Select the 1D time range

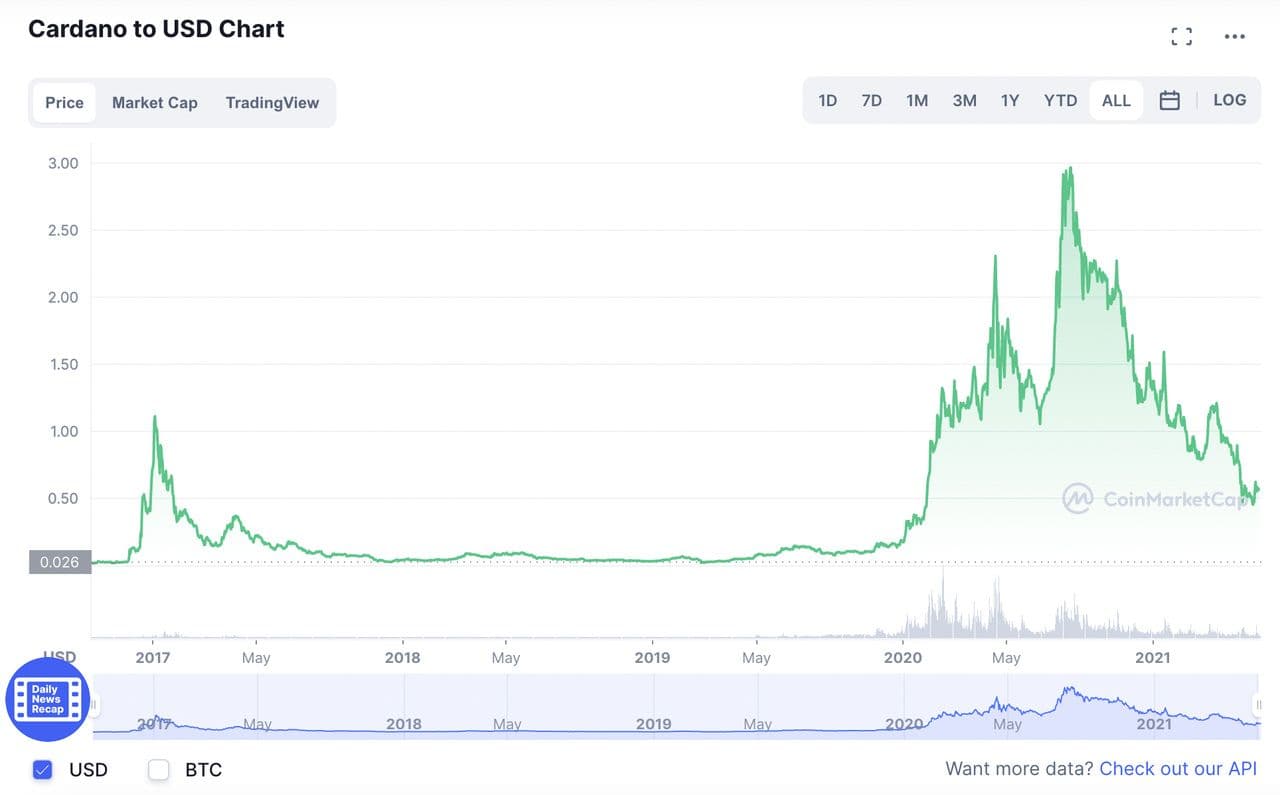[x=827, y=101]
